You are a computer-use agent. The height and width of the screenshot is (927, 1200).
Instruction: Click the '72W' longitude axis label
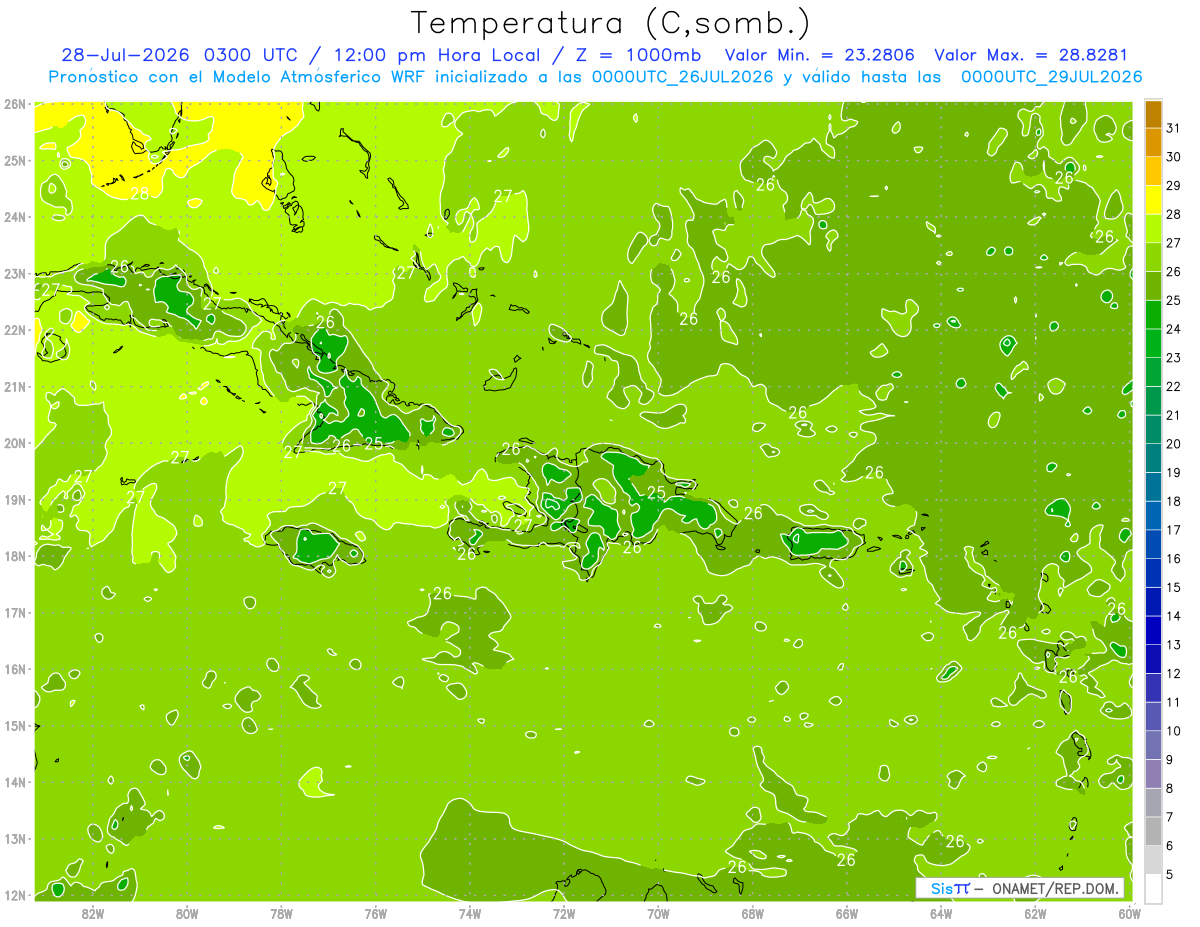[x=564, y=913]
